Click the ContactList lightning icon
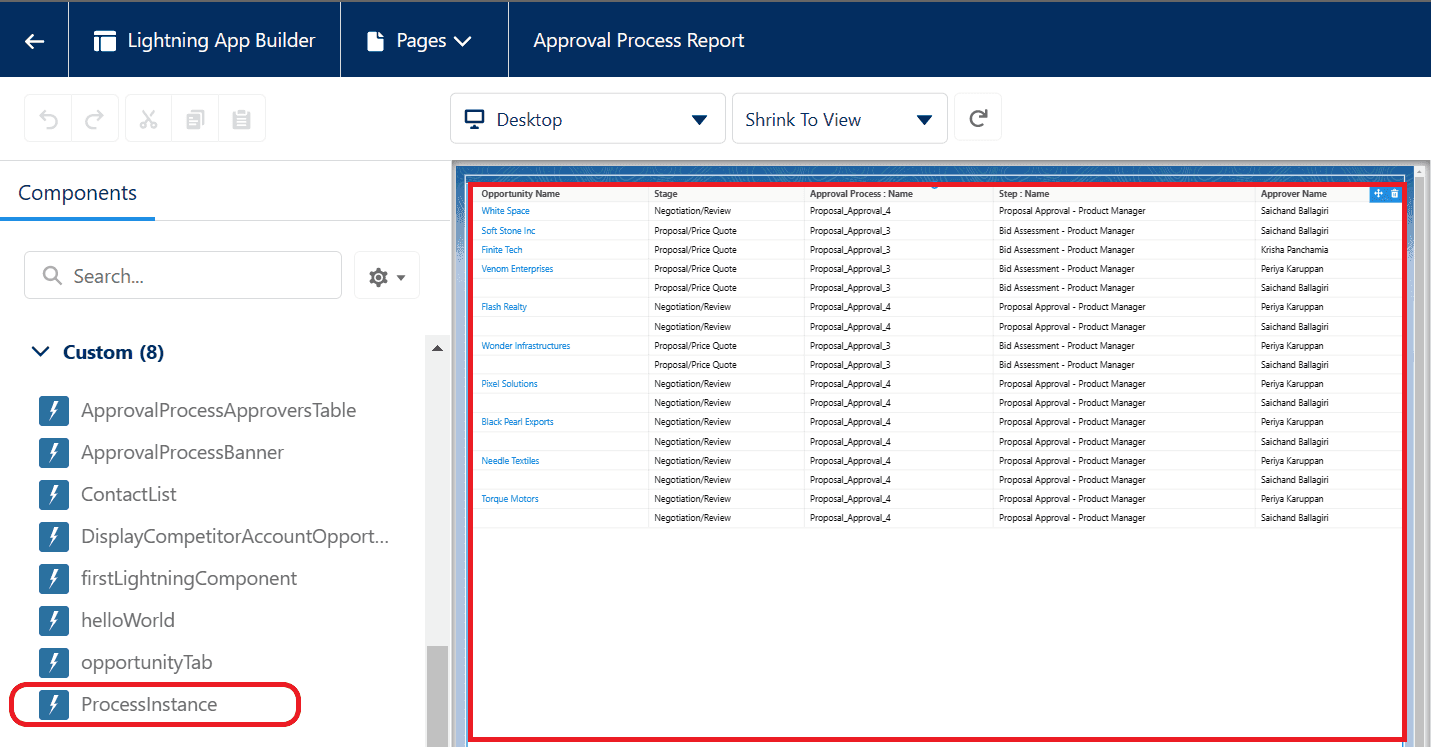 (54, 495)
